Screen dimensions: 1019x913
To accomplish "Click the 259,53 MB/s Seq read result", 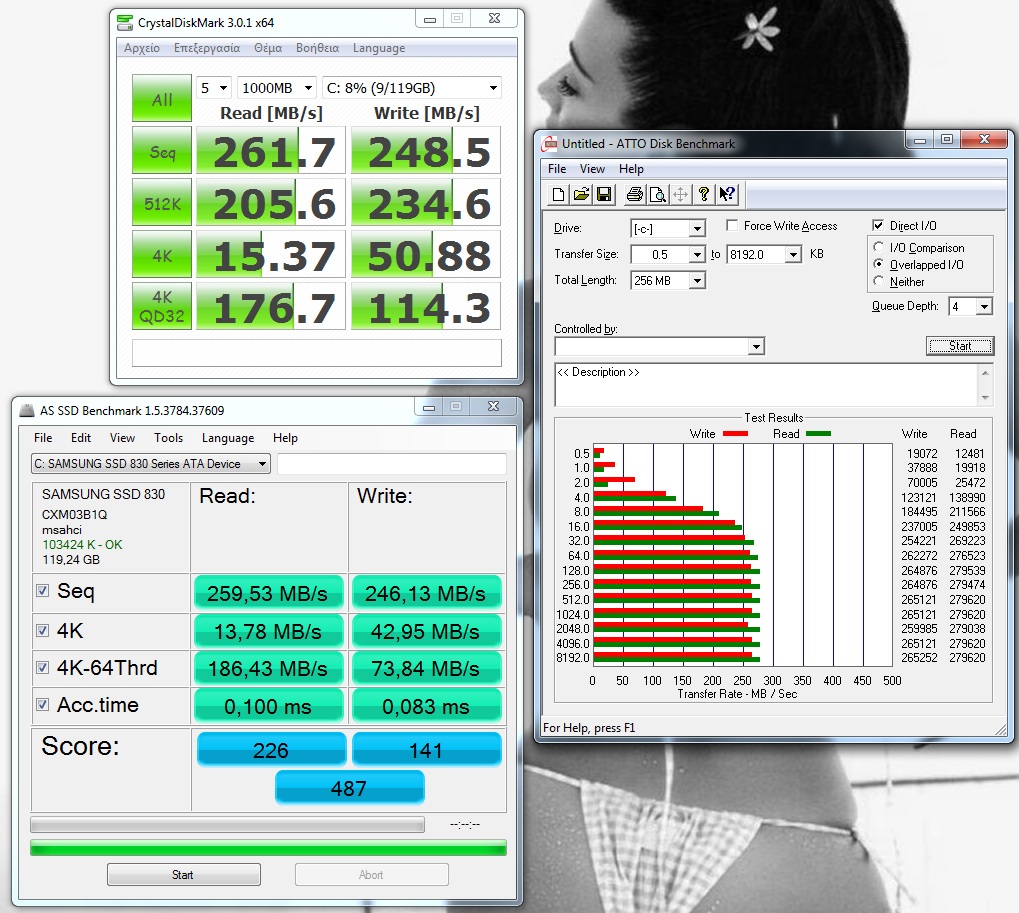I will click(x=268, y=593).
